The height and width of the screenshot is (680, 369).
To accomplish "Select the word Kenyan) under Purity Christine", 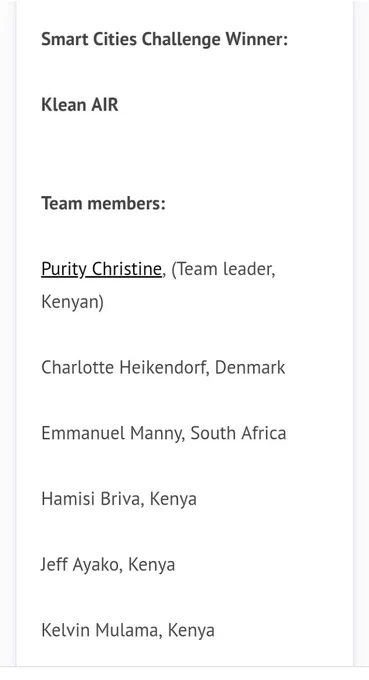I will (x=72, y=302).
